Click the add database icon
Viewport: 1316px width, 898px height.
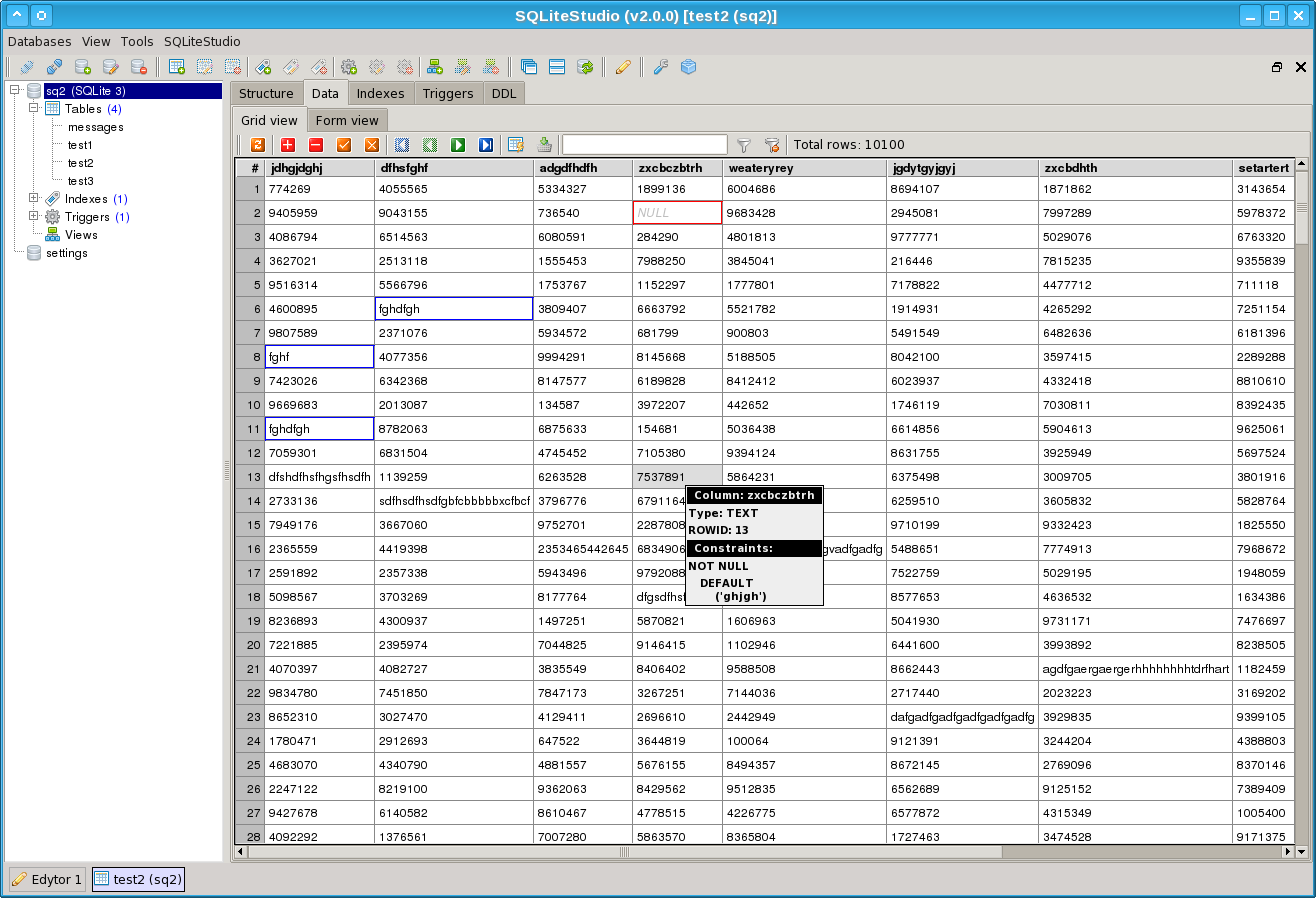pos(83,67)
